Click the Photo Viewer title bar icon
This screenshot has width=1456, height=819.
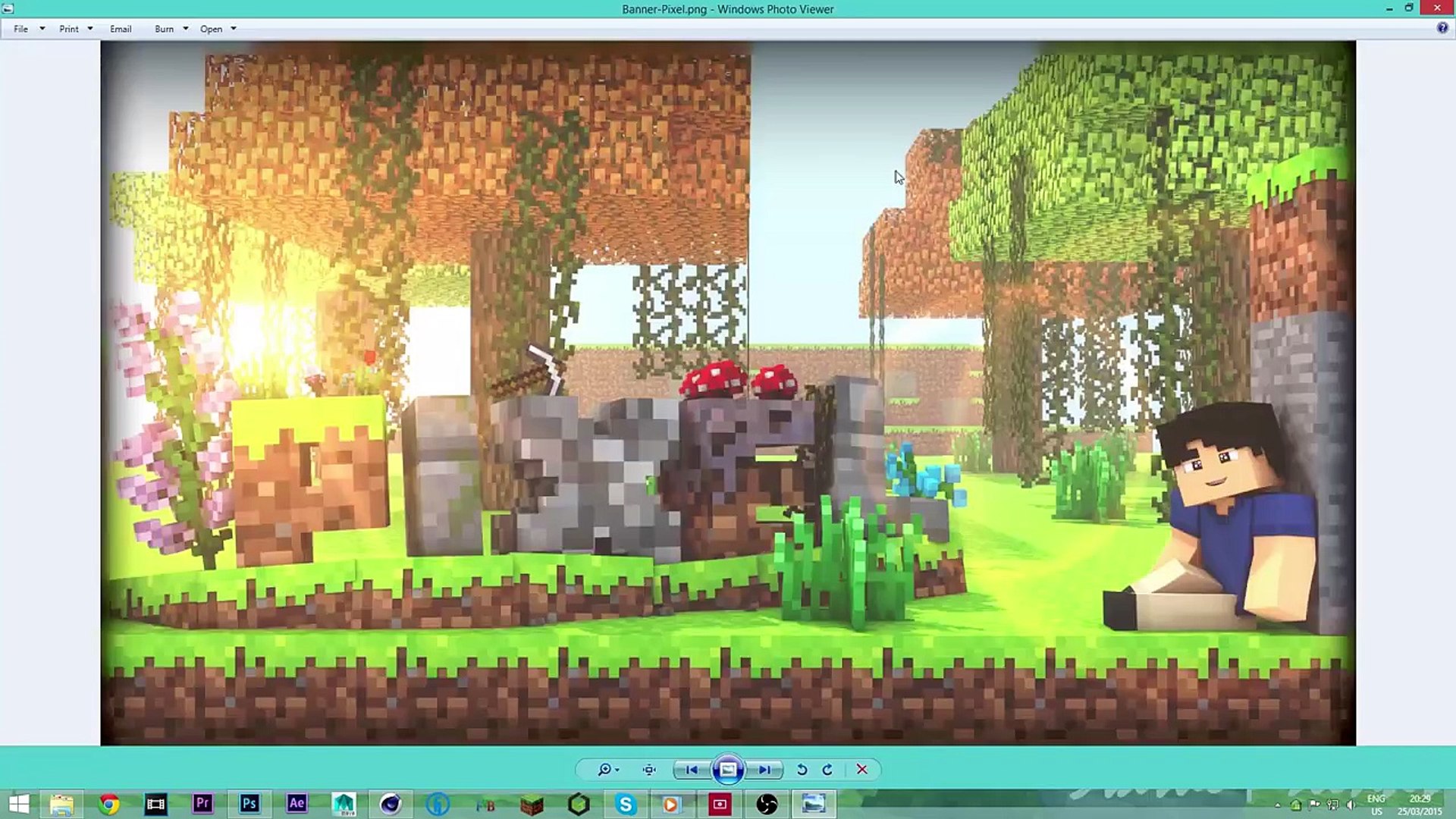[x=8, y=8]
